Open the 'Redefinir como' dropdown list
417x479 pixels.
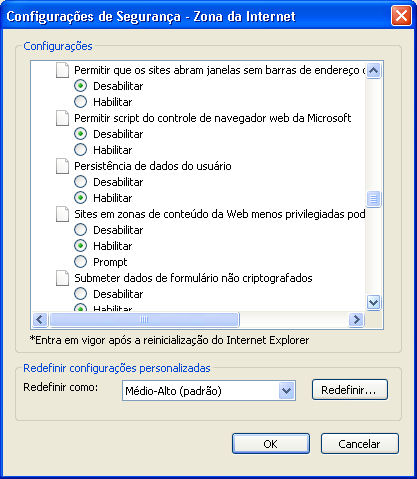coord(209,391)
